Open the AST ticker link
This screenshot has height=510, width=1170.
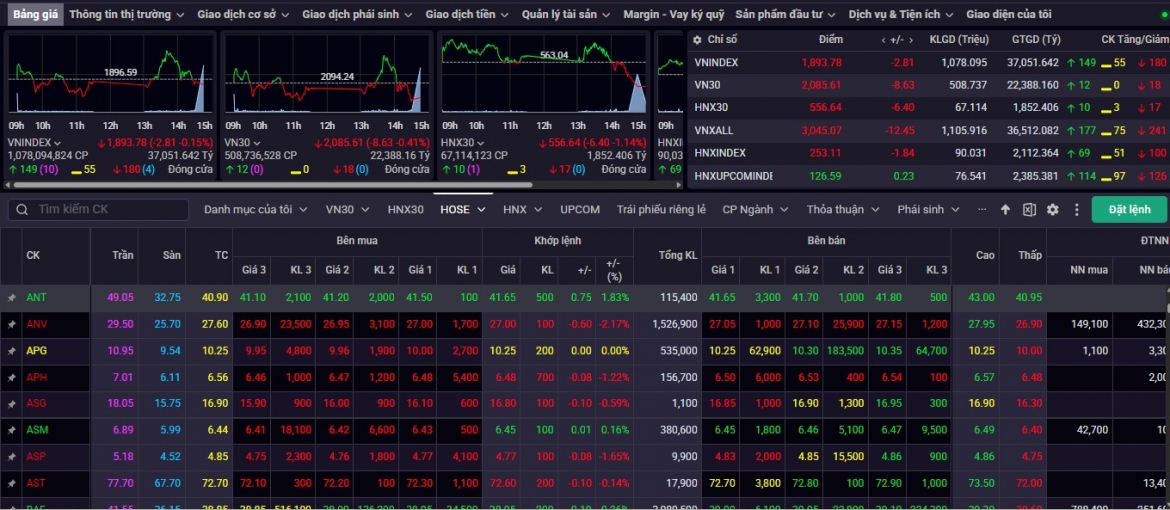click(x=36, y=483)
